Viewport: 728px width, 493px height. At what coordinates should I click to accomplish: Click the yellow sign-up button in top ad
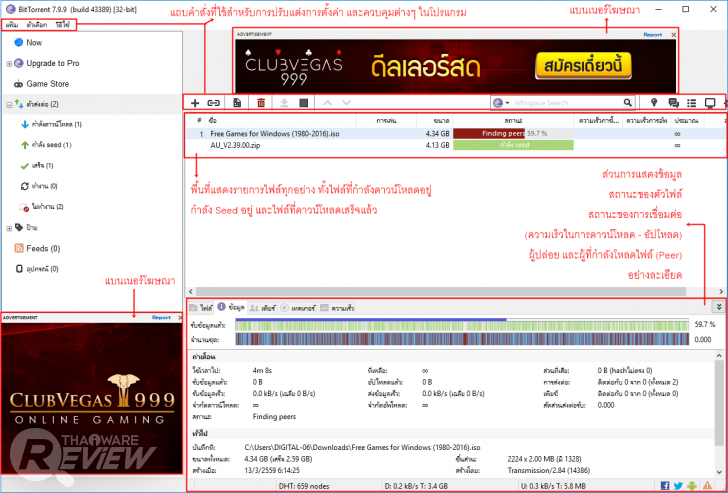pos(584,65)
